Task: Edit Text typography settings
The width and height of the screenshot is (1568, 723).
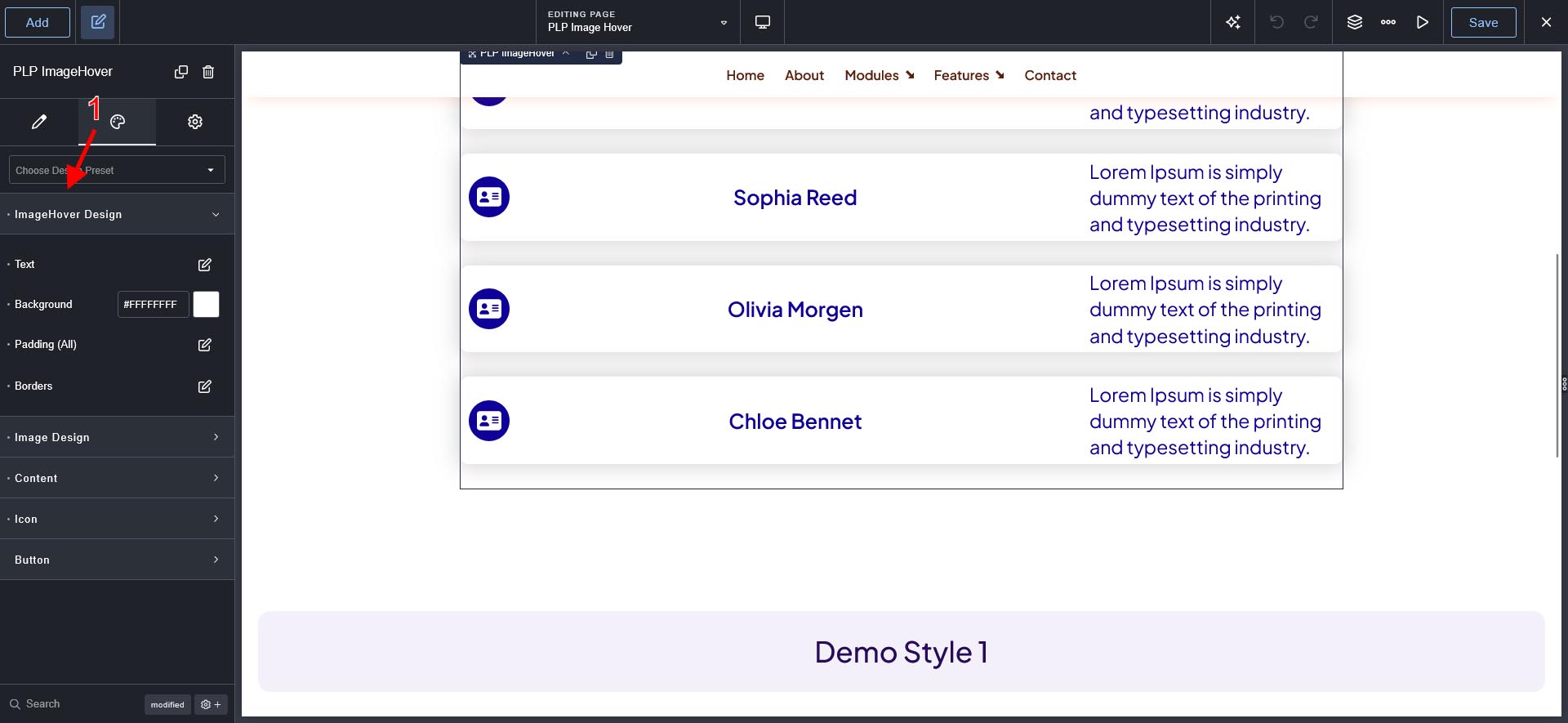Action: (205, 265)
